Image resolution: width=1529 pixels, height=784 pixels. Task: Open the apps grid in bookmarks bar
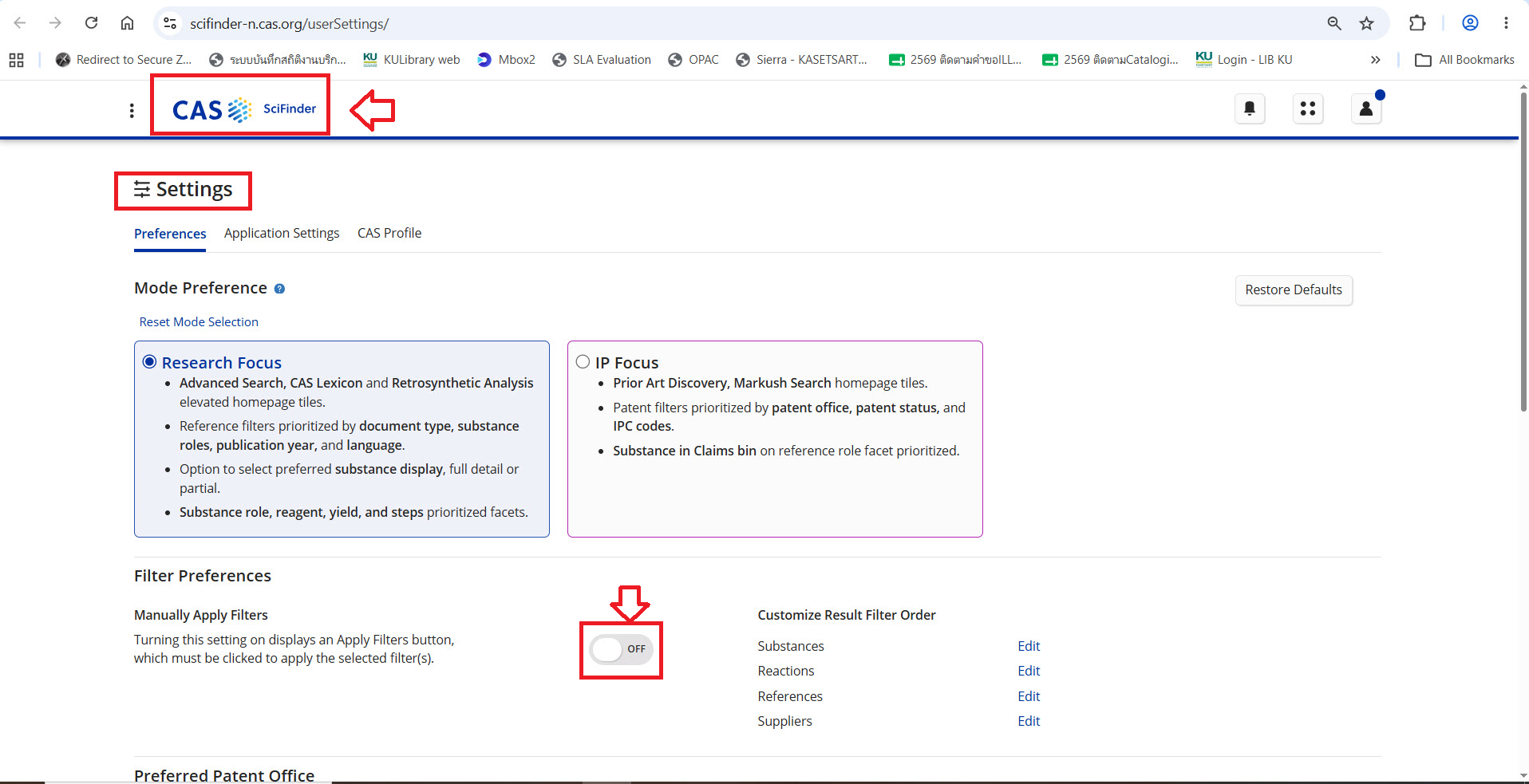(16, 60)
